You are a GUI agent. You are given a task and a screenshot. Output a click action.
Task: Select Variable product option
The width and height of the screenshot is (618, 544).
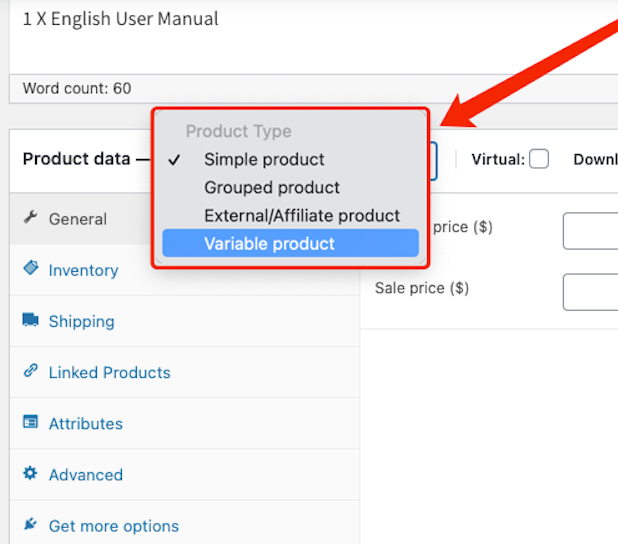tap(290, 243)
